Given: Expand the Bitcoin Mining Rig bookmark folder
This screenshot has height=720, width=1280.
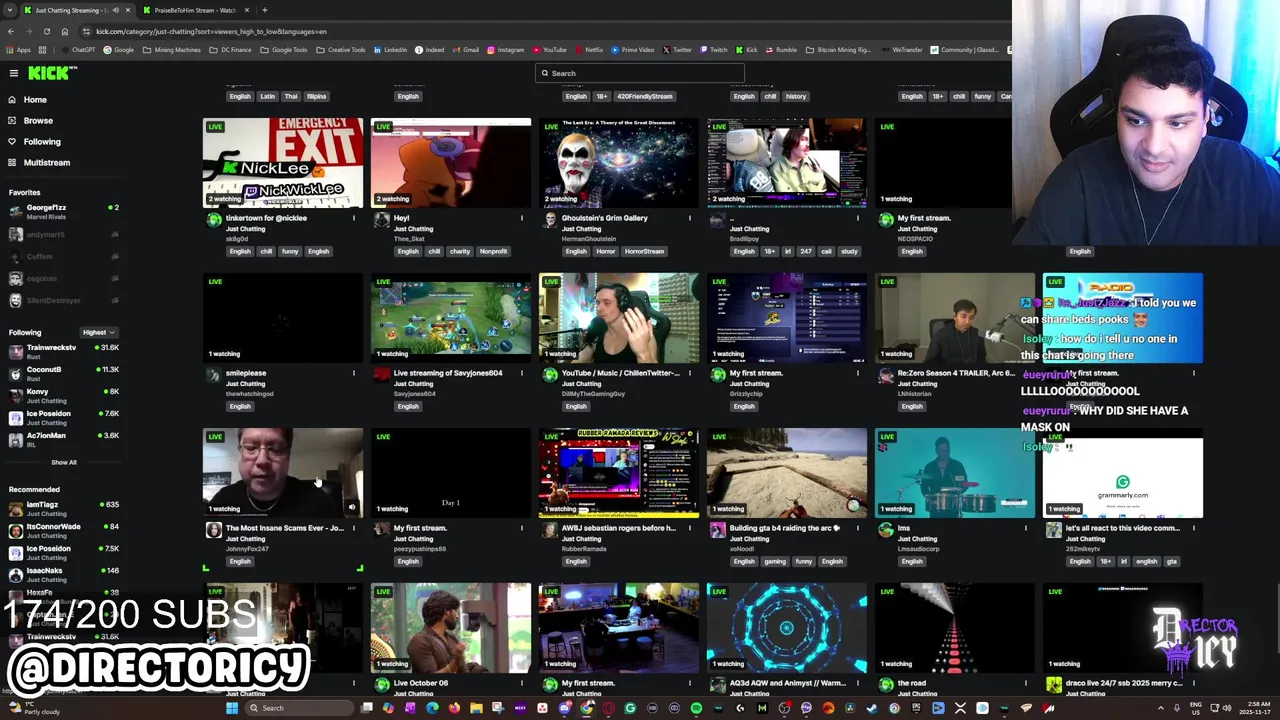Looking at the screenshot, I should 839,50.
